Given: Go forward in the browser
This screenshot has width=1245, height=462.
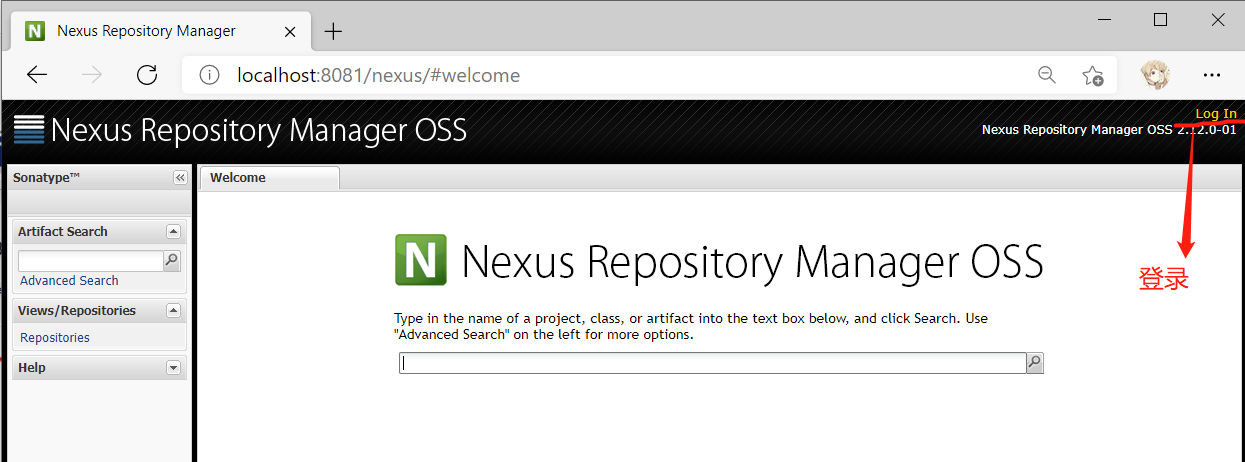Looking at the screenshot, I should click(x=92, y=75).
